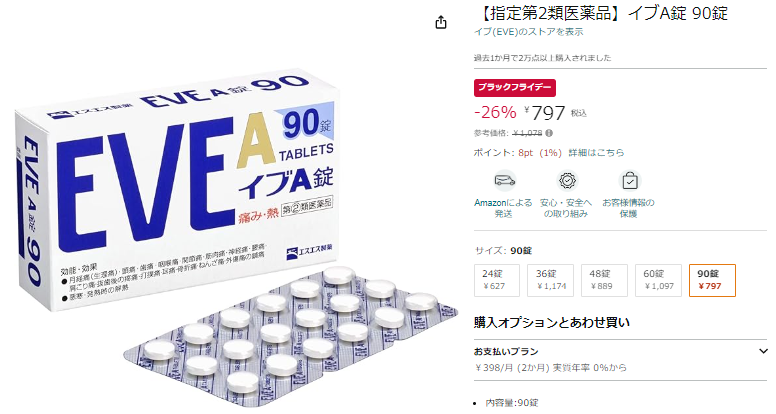Image resolution: width=776 pixels, height=414 pixels.
Task: Choose the 60錠 size at ¥1,097
Action: pos(659,280)
